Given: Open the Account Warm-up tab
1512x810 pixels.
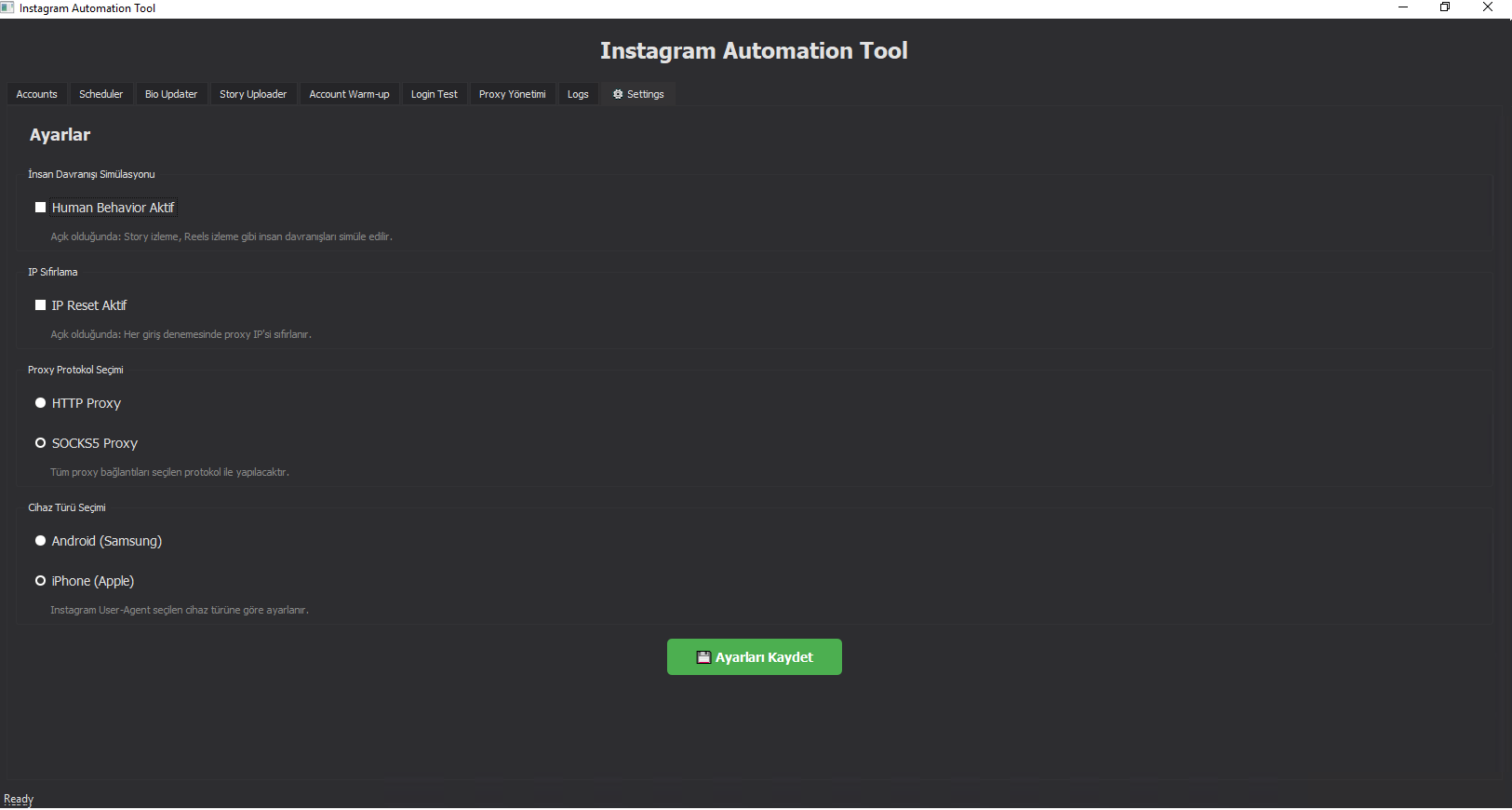Looking at the screenshot, I should (x=349, y=94).
